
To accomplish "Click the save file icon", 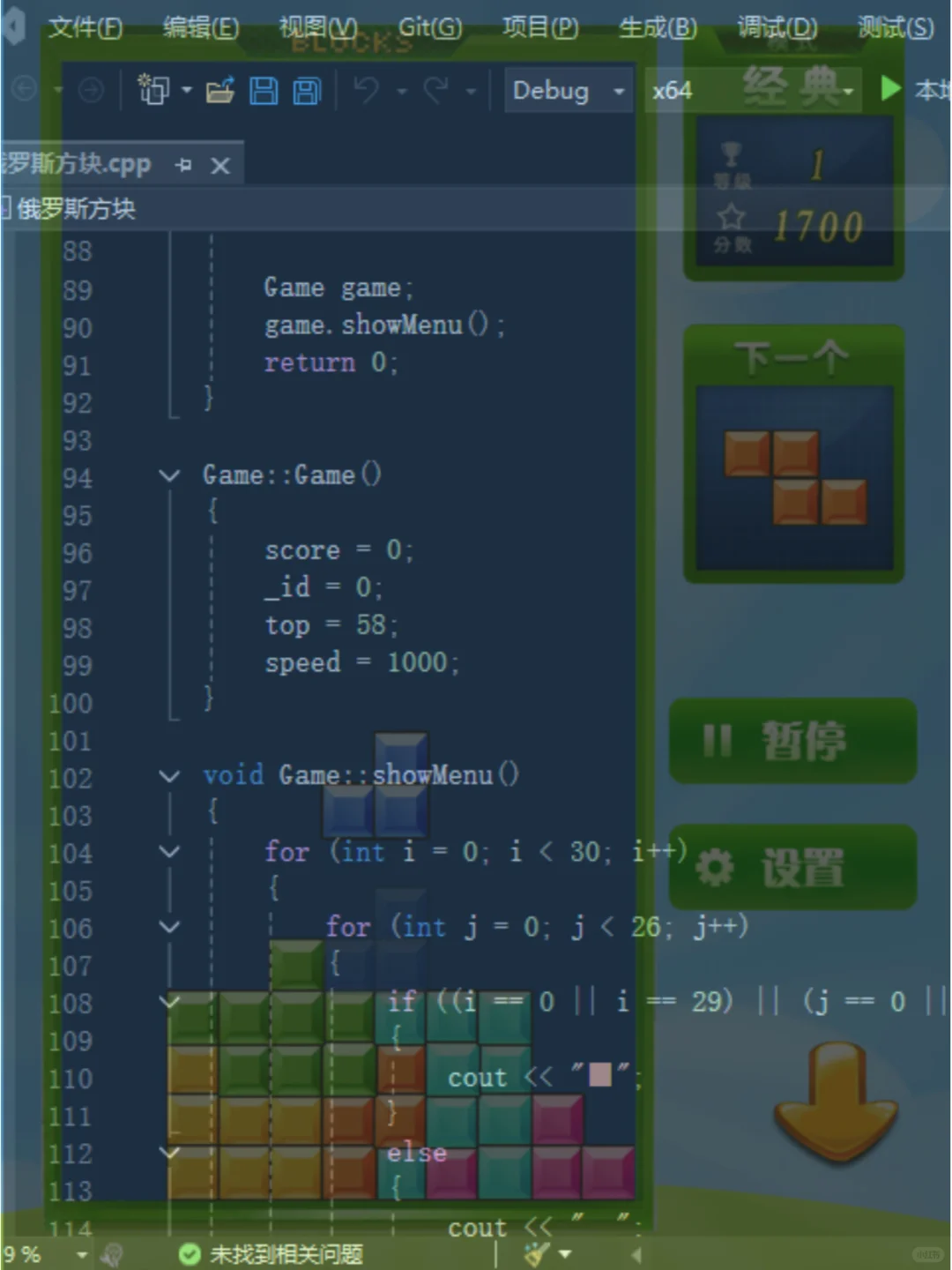I will pos(264,91).
